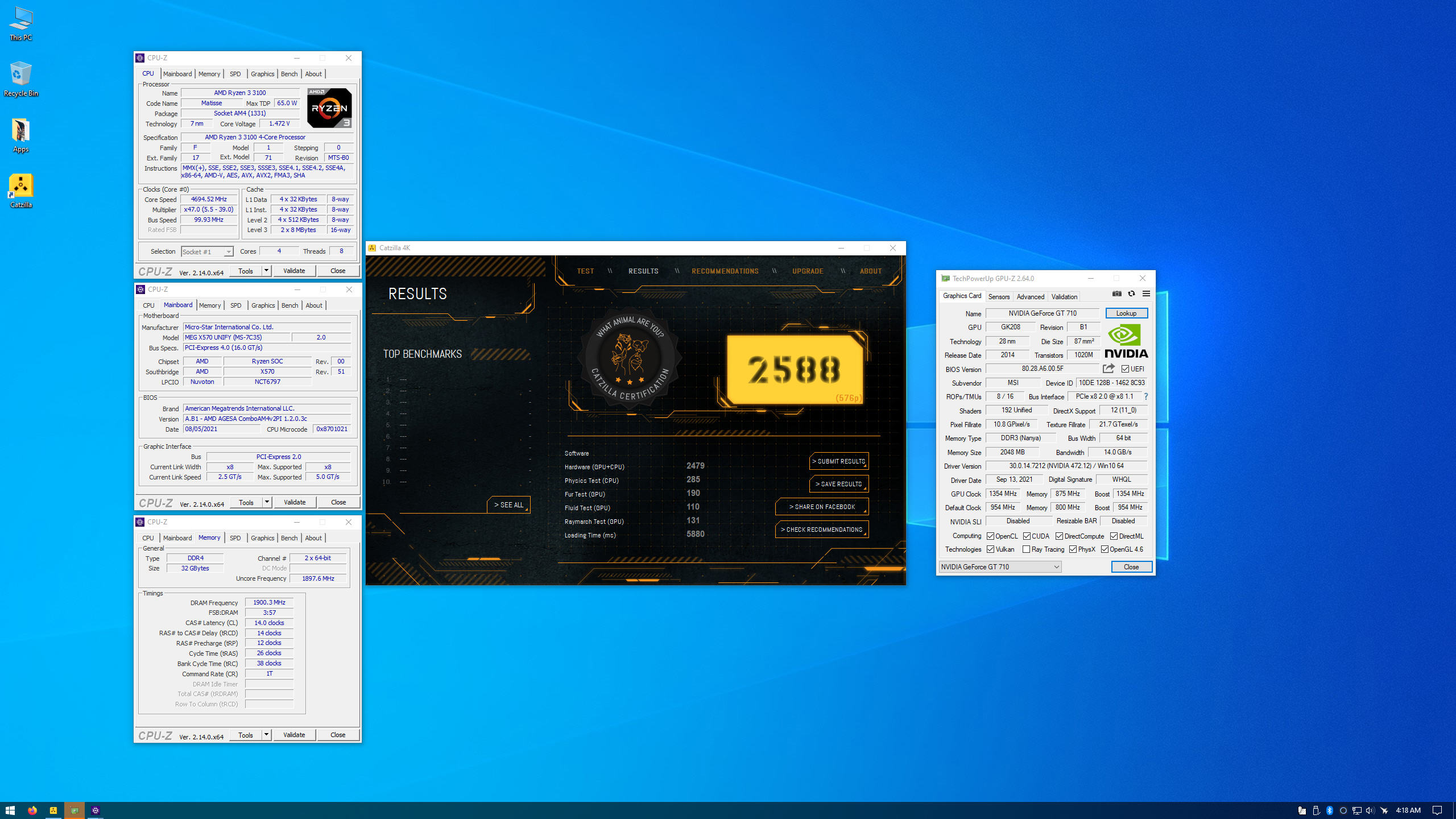The height and width of the screenshot is (819, 1456).
Task: Switch to CPU-Z in the taskbar
Action: 96,810
